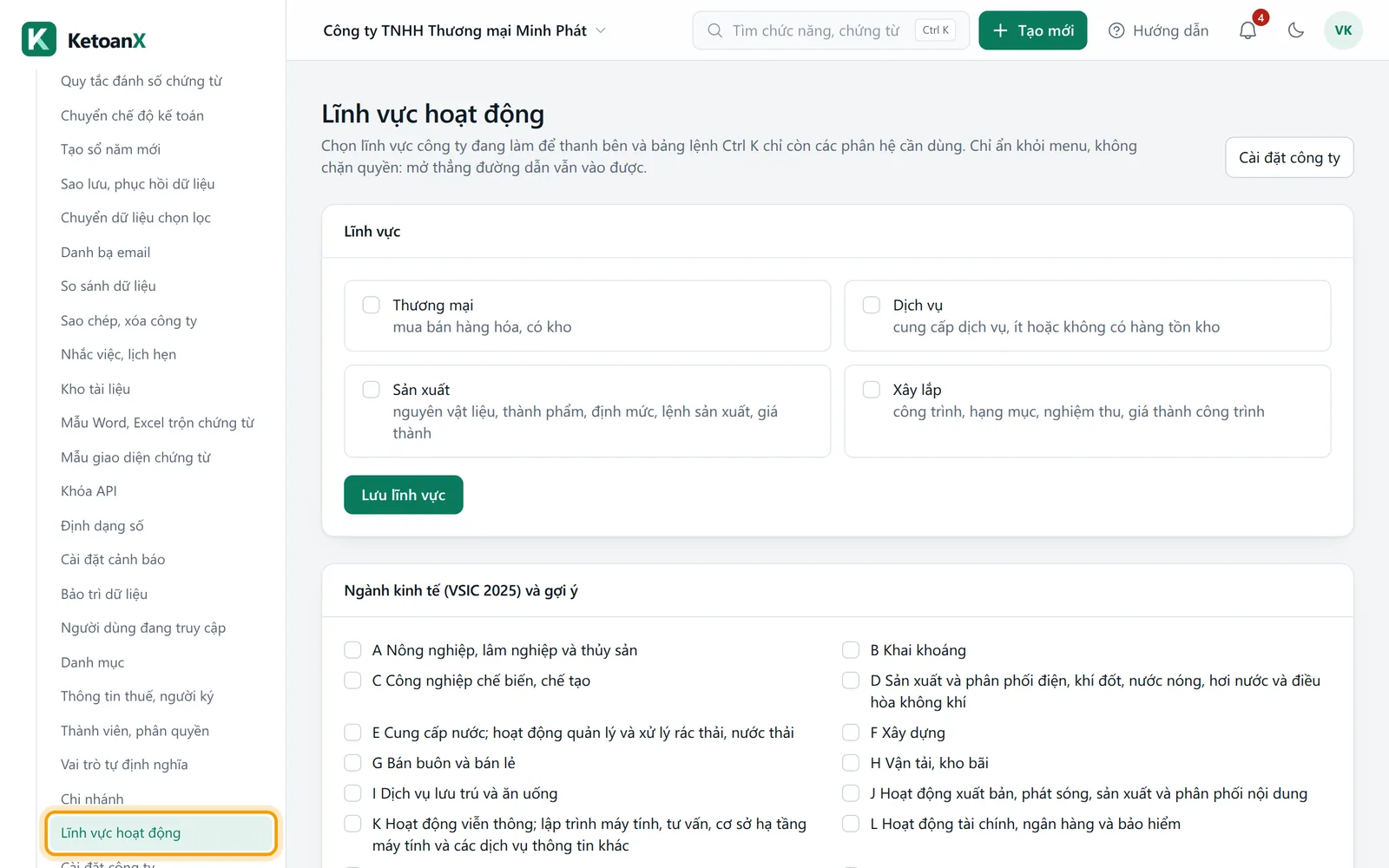
Task: Check the Dịch vụ checkbox
Action: [872, 305]
